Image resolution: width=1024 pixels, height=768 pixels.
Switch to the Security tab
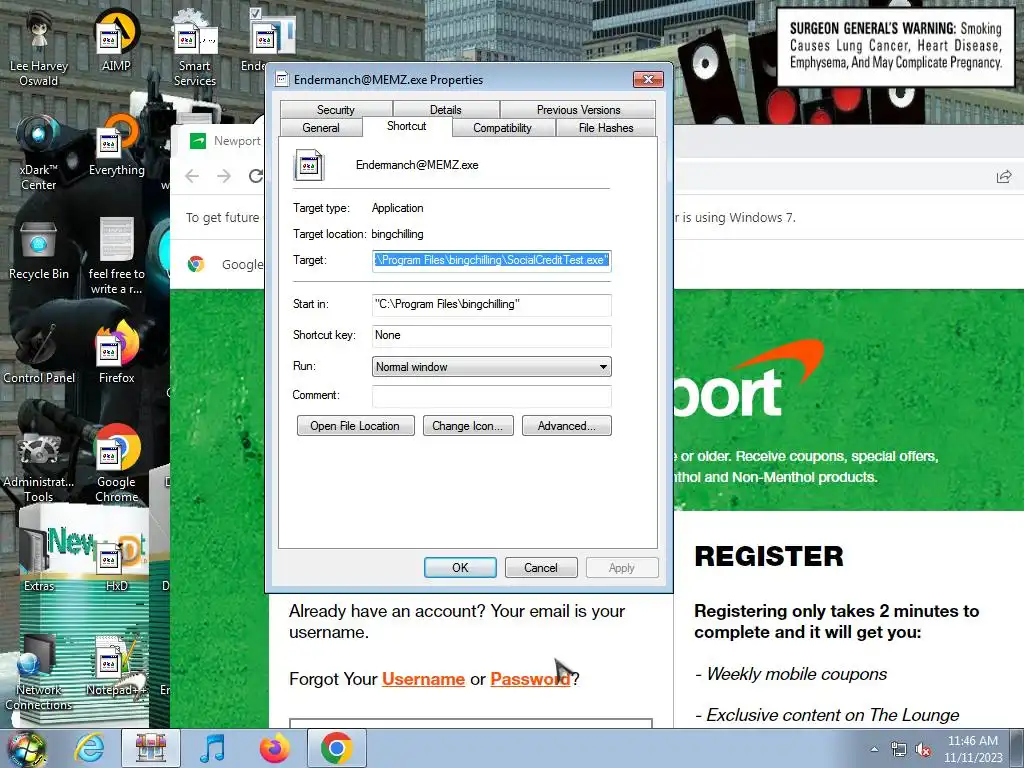336,110
